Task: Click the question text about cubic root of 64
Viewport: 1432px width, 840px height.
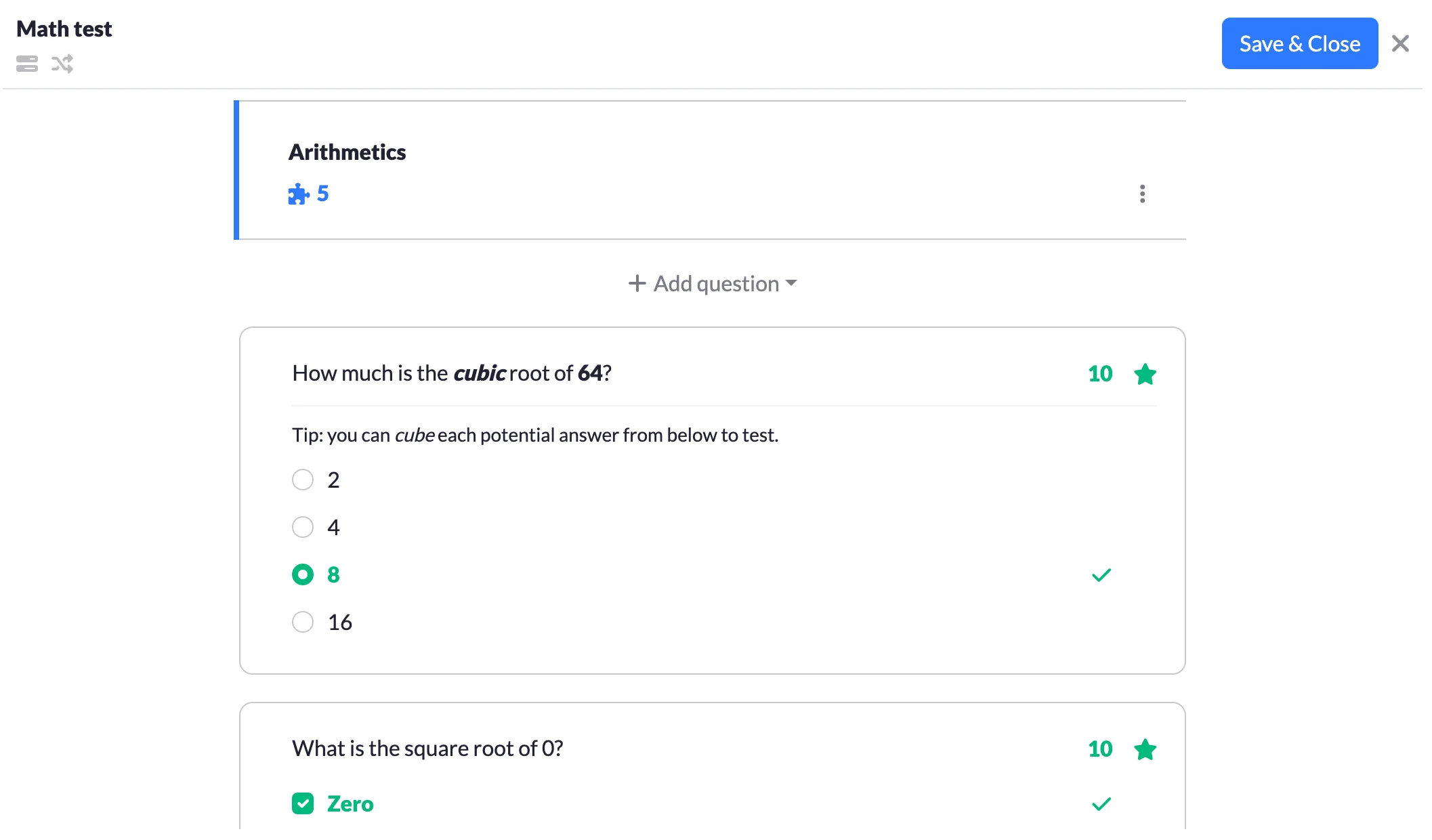Action: [452, 373]
